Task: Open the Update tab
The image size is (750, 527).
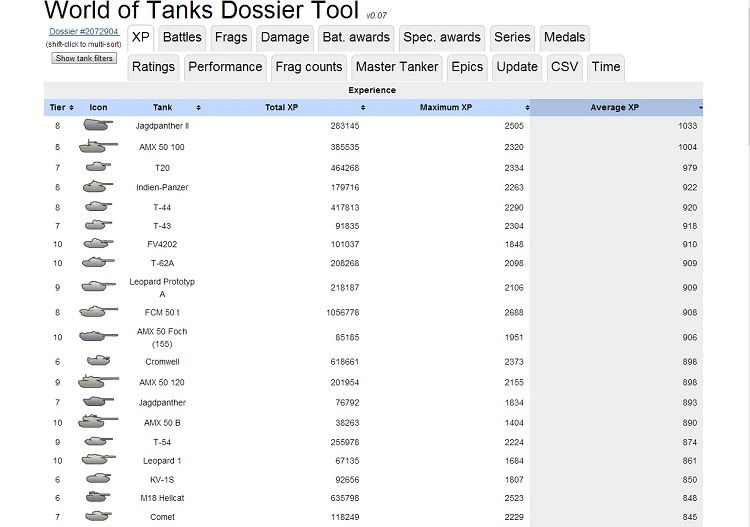Action: (x=517, y=67)
